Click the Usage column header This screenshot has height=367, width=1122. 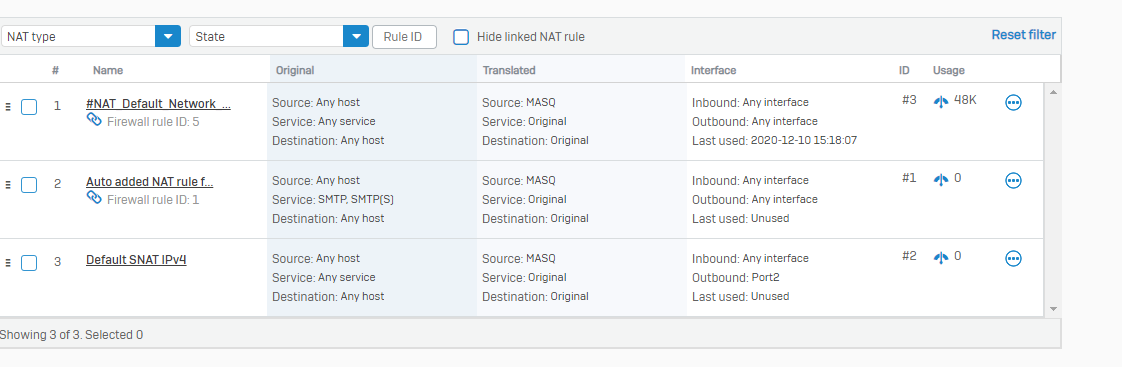949,70
